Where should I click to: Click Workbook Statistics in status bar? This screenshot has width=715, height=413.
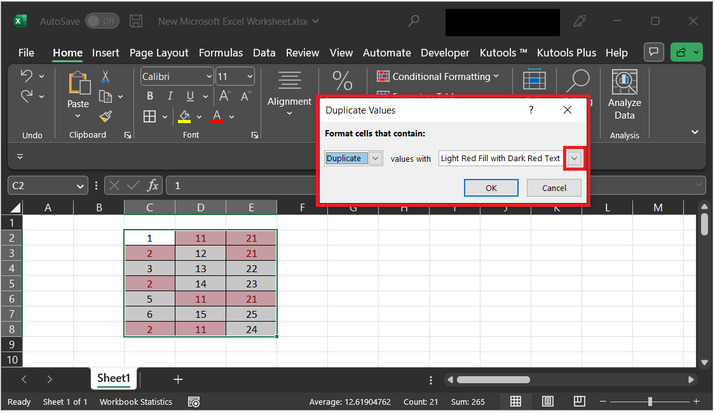136,402
